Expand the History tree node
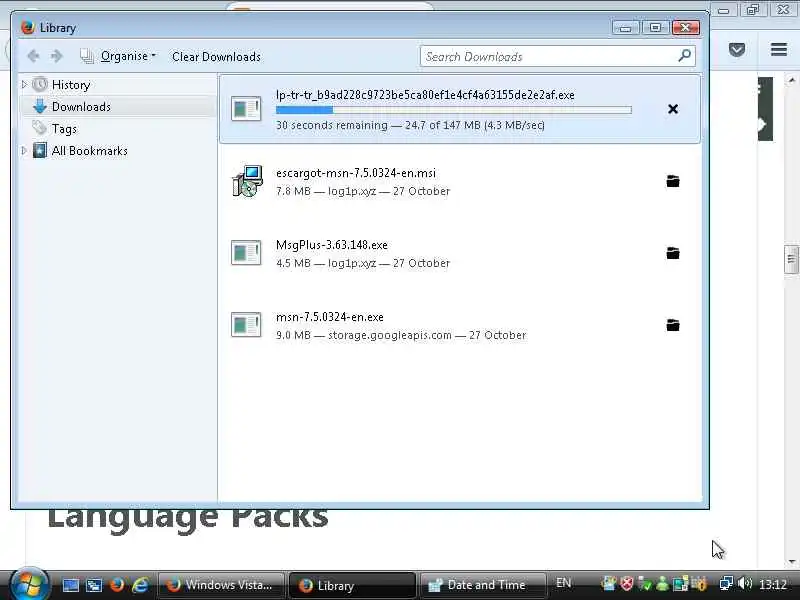Screen dimensions: 800x600 24,84
